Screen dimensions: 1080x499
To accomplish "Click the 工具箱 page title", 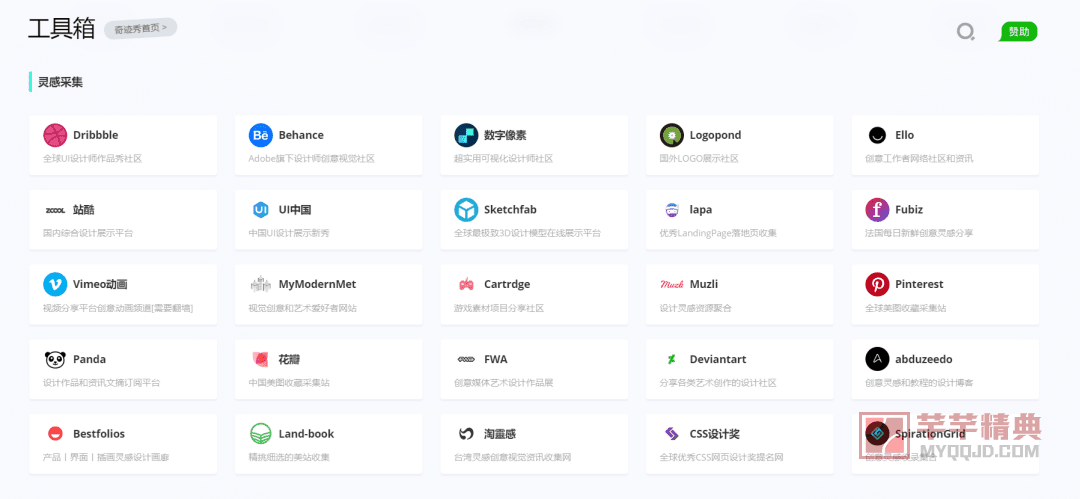I will point(61,29).
